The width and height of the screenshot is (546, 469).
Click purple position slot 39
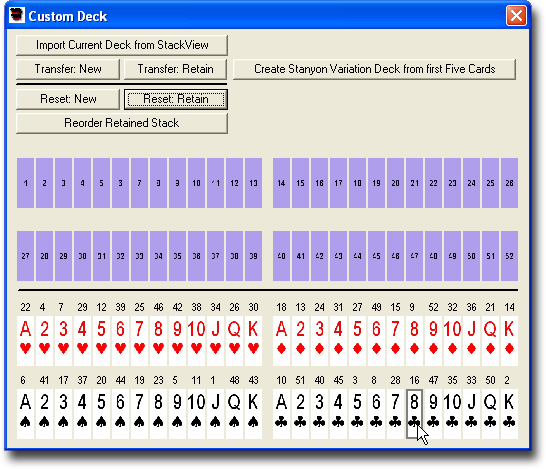click(253, 256)
